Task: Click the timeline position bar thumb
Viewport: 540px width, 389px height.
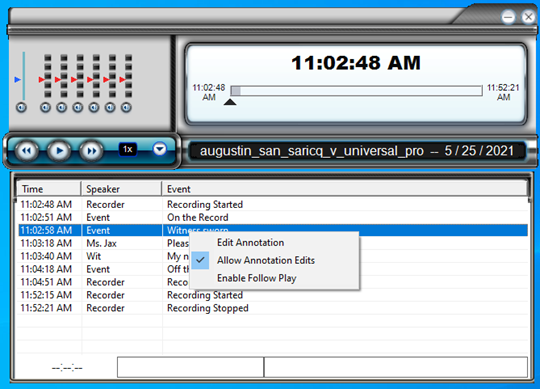Action: click(x=236, y=91)
